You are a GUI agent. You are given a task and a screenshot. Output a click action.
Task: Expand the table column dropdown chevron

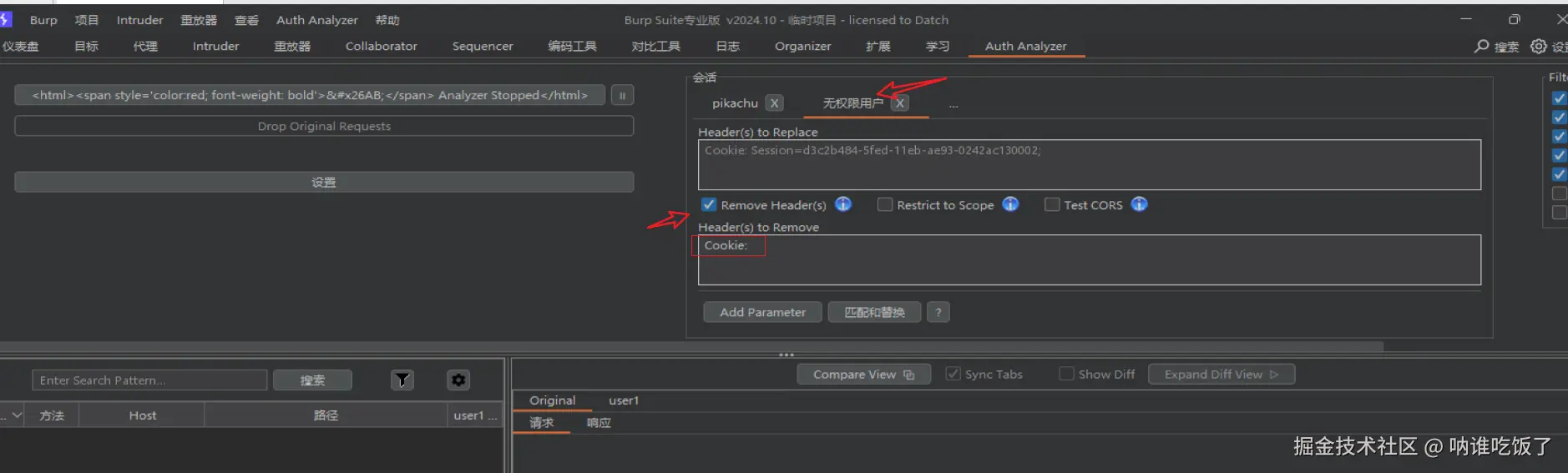coord(17,415)
